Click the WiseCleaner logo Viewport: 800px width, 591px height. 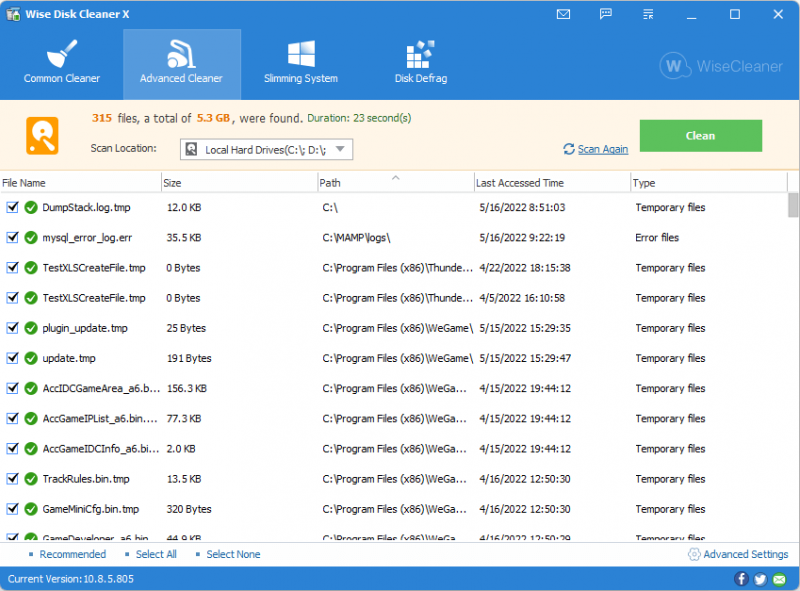coord(721,66)
